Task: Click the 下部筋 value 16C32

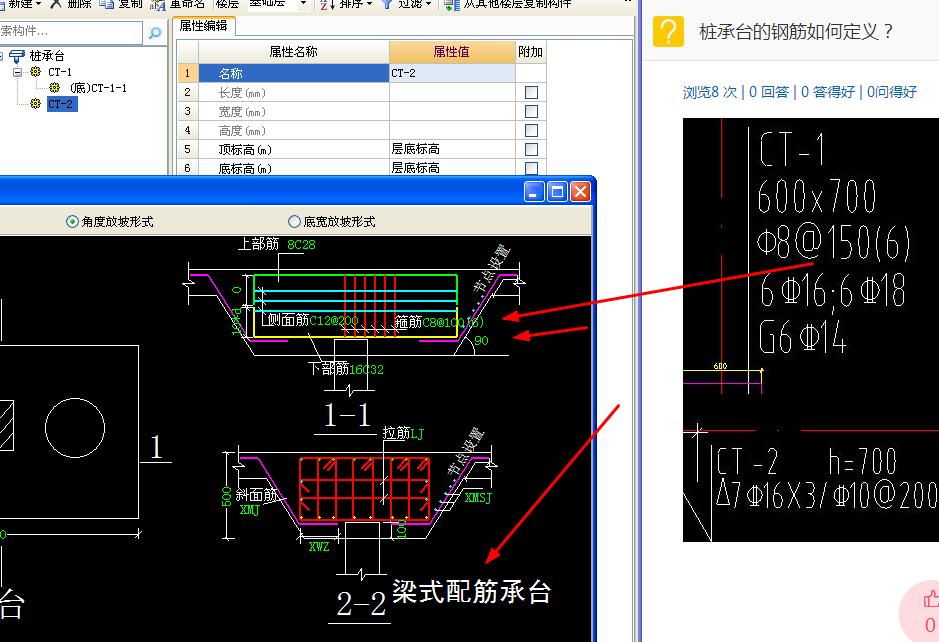Action: click(366, 370)
